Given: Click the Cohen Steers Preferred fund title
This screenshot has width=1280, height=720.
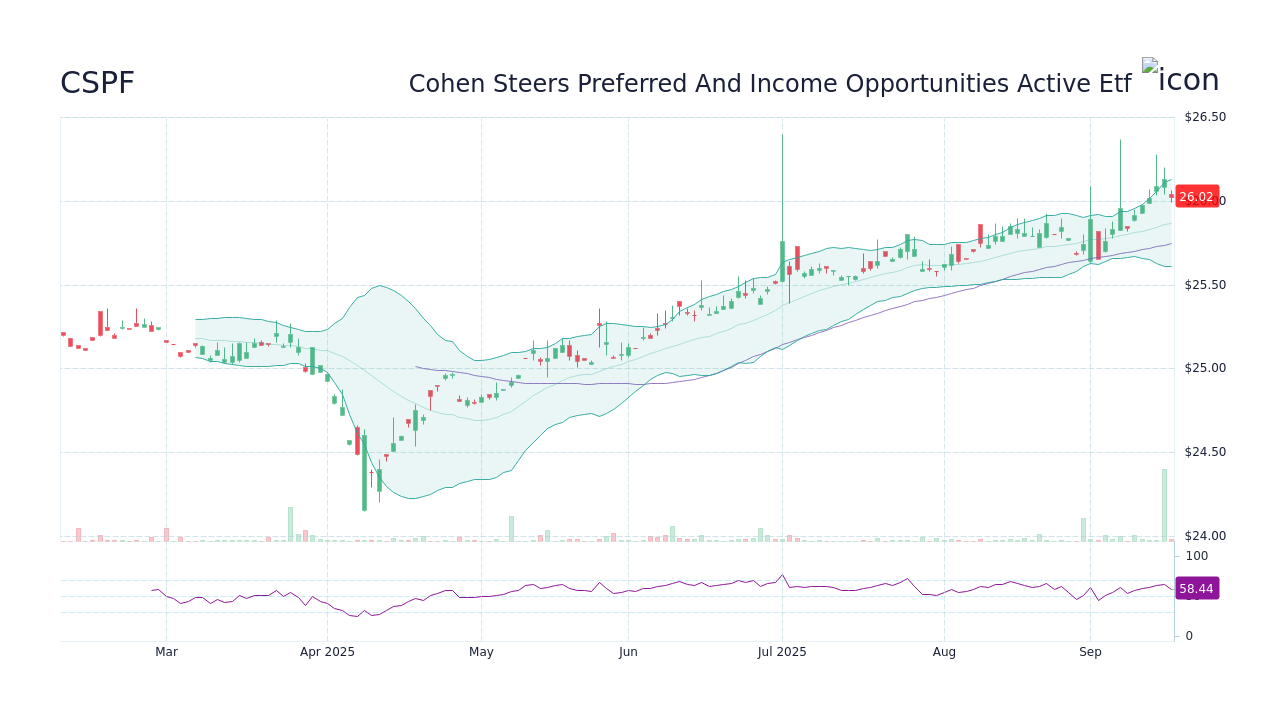Looking at the screenshot, I should [x=770, y=83].
